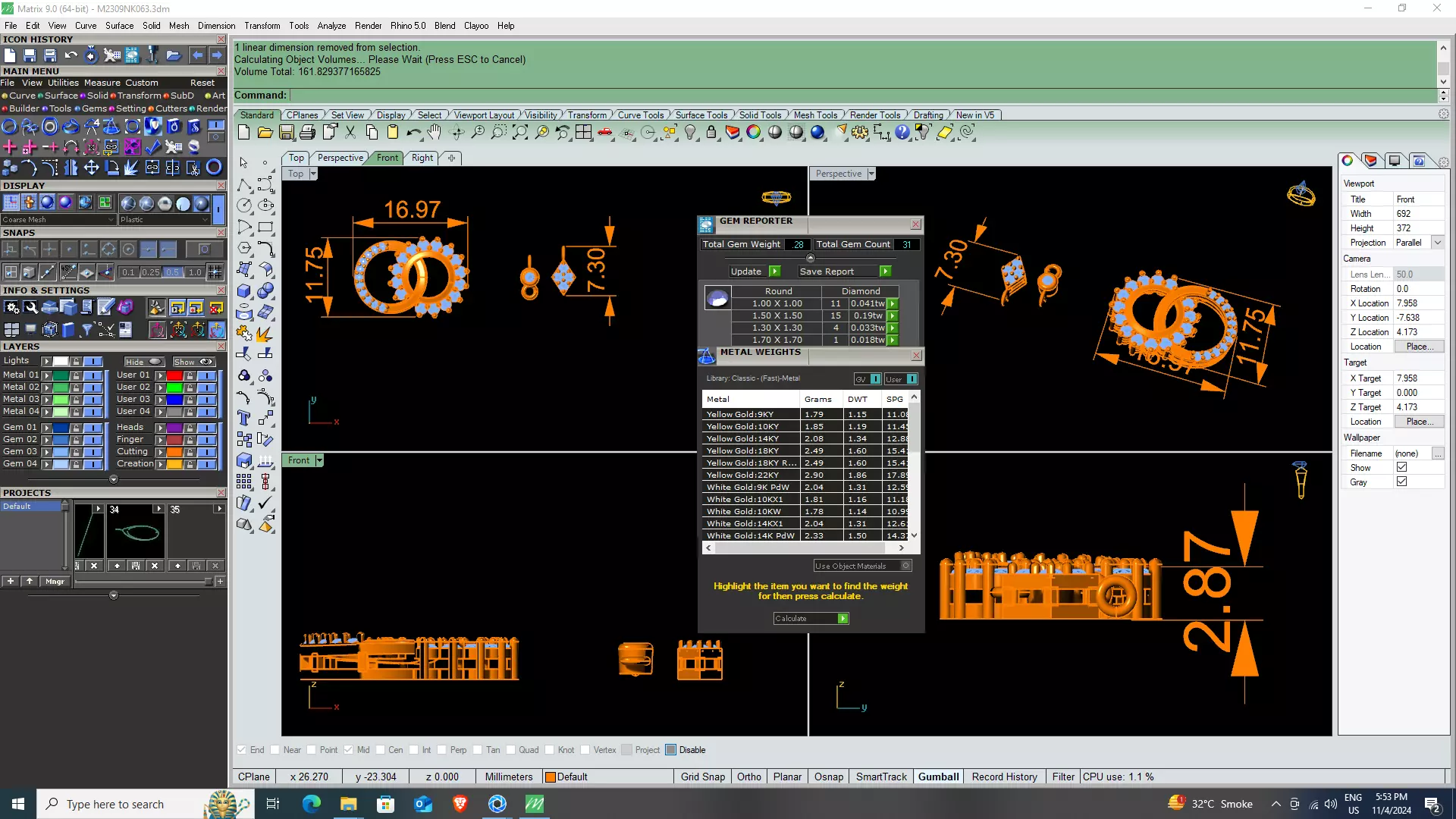Click the Print icon in Standard toolbar
This screenshot has height=819, width=1456.
coord(307,133)
